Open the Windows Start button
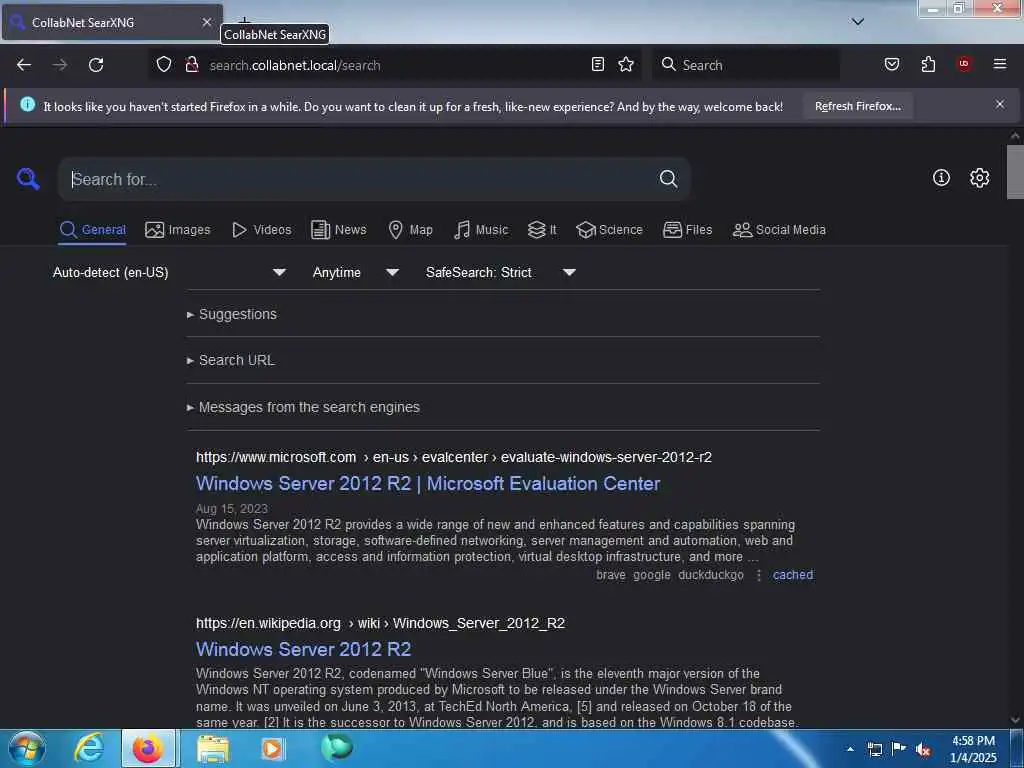Viewport: 1024px width, 768px height. (x=27, y=748)
